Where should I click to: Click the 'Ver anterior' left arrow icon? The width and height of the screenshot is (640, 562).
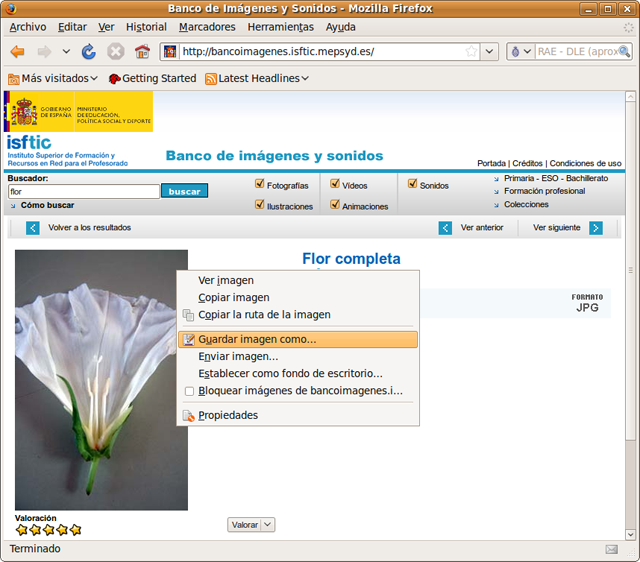click(x=445, y=228)
